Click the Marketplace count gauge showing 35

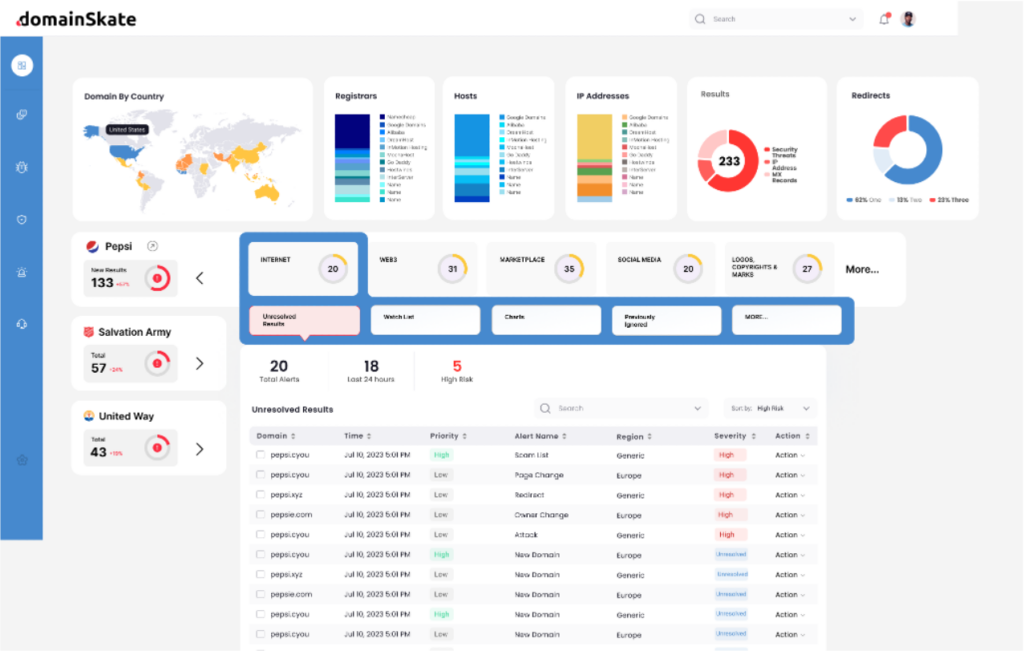[569, 268]
